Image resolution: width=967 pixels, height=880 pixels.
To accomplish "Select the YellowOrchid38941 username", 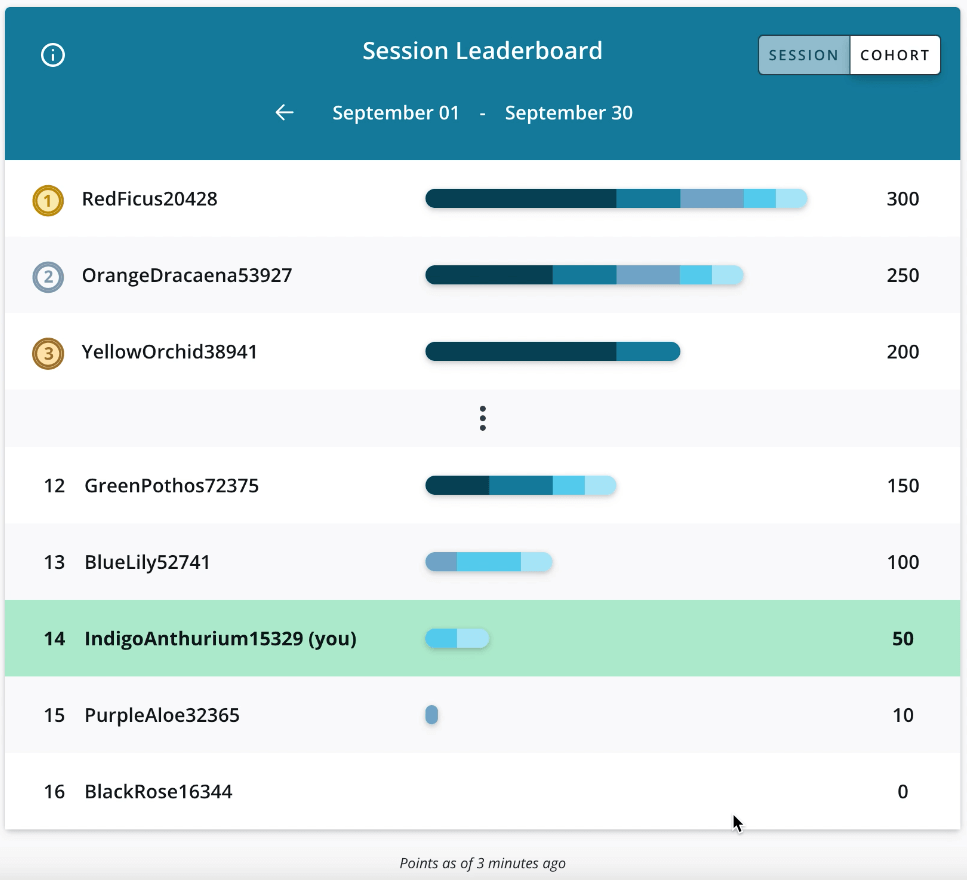I will [169, 352].
